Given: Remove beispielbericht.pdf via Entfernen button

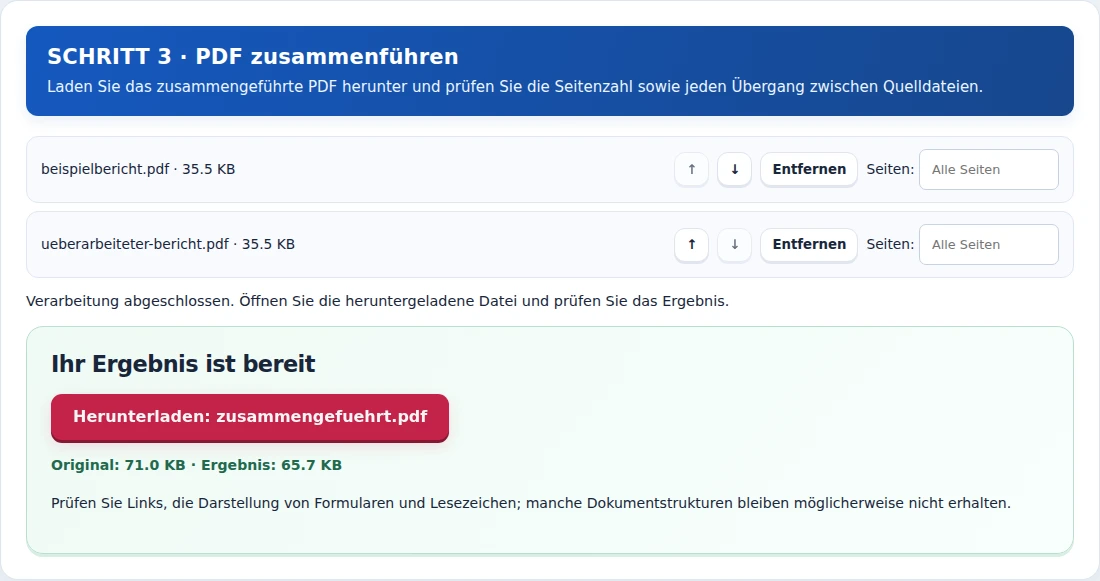Looking at the screenshot, I should [809, 169].
